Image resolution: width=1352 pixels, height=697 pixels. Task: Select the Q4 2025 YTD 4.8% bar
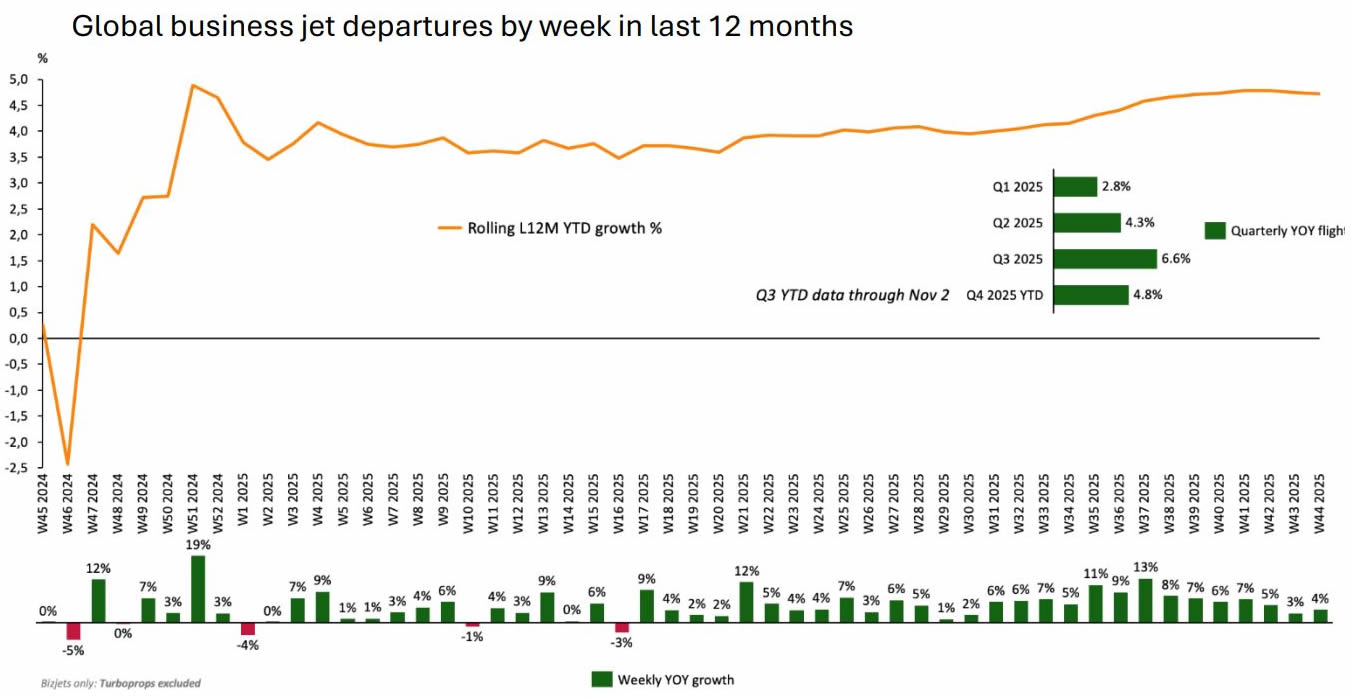tap(1091, 295)
